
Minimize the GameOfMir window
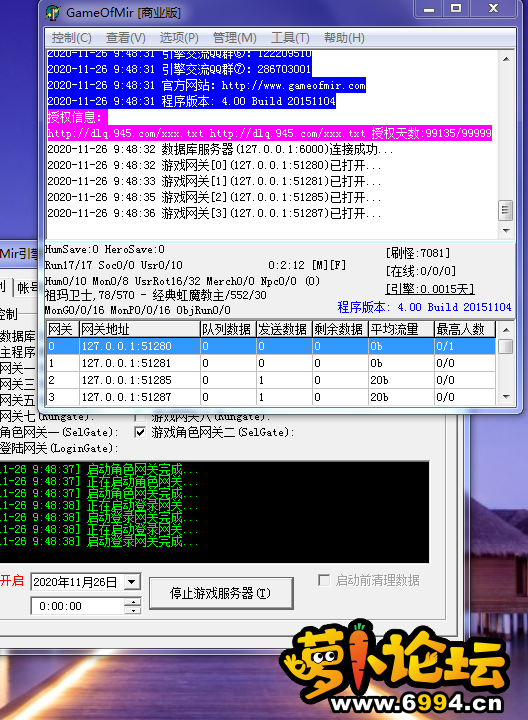click(429, 8)
